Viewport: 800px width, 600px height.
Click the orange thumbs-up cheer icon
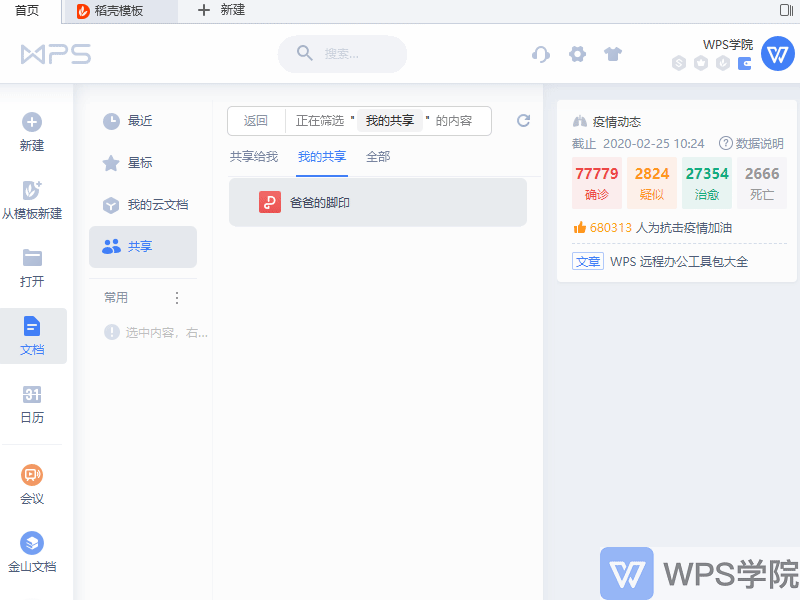(580, 228)
